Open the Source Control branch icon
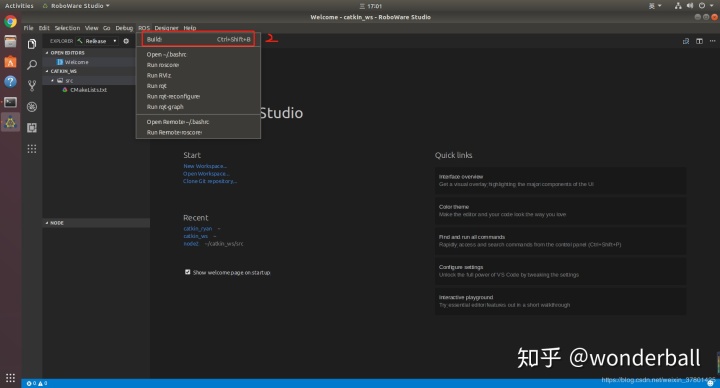The width and height of the screenshot is (720, 388). (32, 85)
